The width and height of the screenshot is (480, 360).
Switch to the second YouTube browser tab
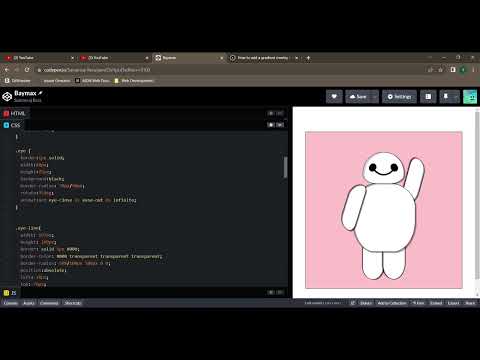click(x=114, y=58)
